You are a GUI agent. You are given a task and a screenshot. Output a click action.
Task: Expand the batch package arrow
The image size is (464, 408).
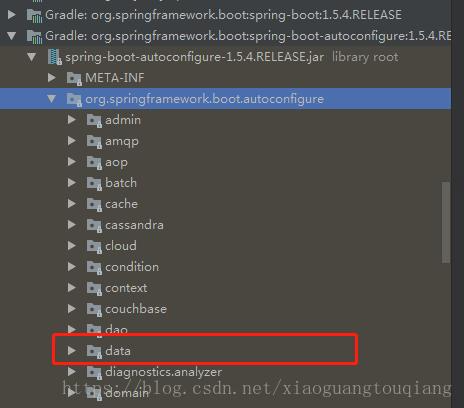click(72, 183)
